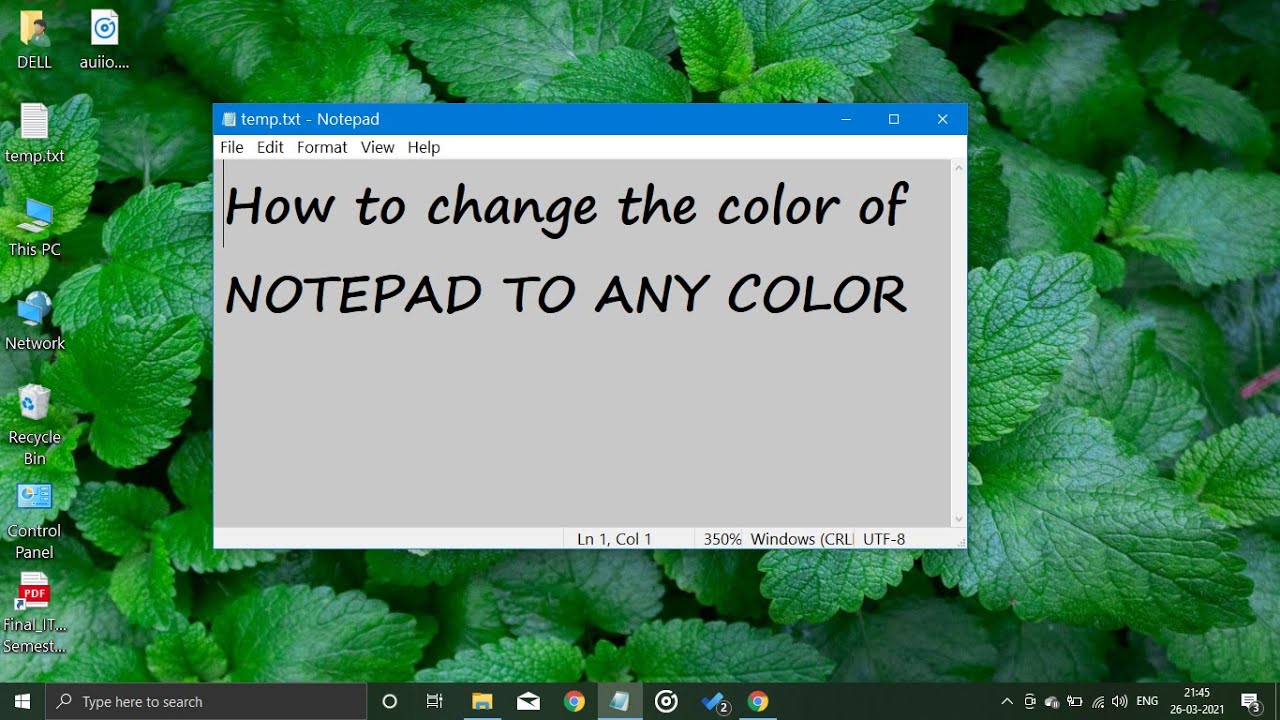
Task: Click the 'Type here to search' taskbar box
Action: coord(207,701)
